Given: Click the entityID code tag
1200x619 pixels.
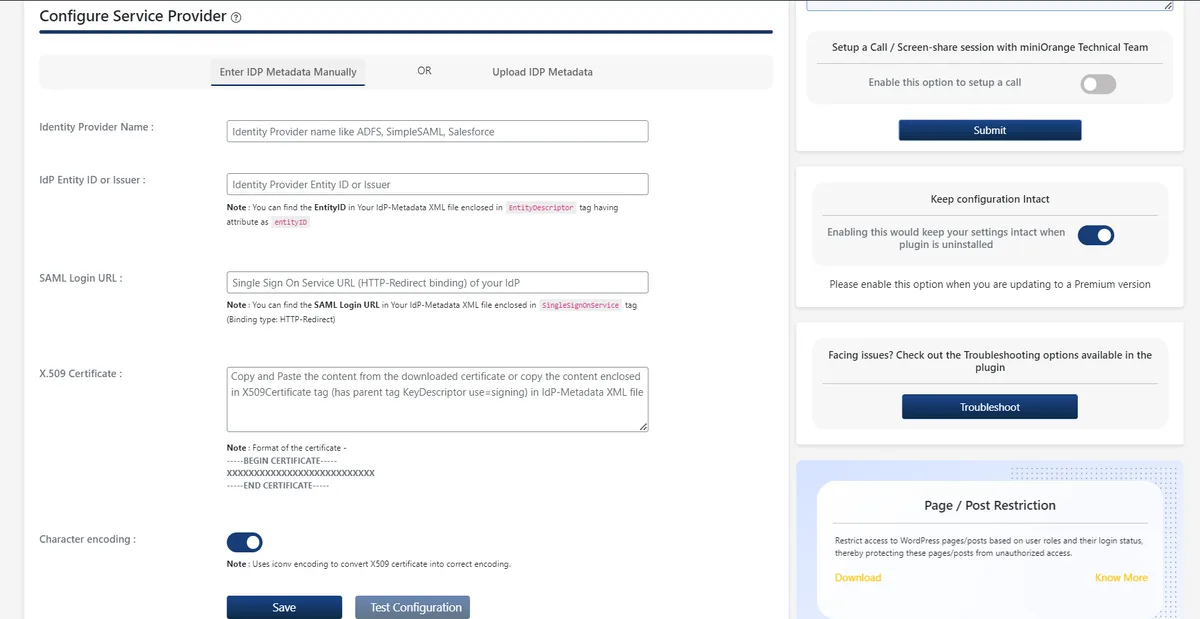Looking at the screenshot, I should 291,222.
